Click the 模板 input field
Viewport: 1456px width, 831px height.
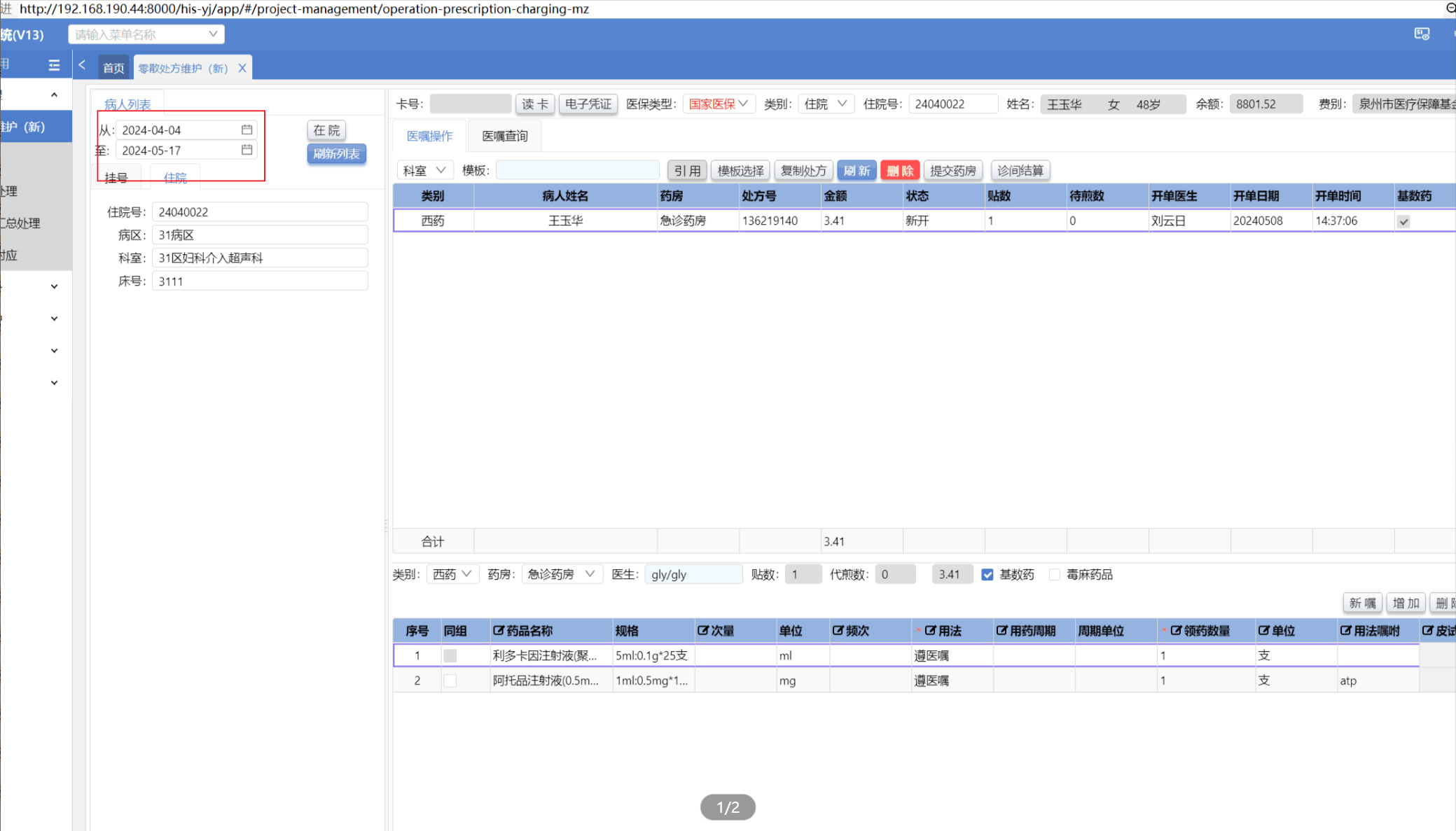click(x=577, y=170)
